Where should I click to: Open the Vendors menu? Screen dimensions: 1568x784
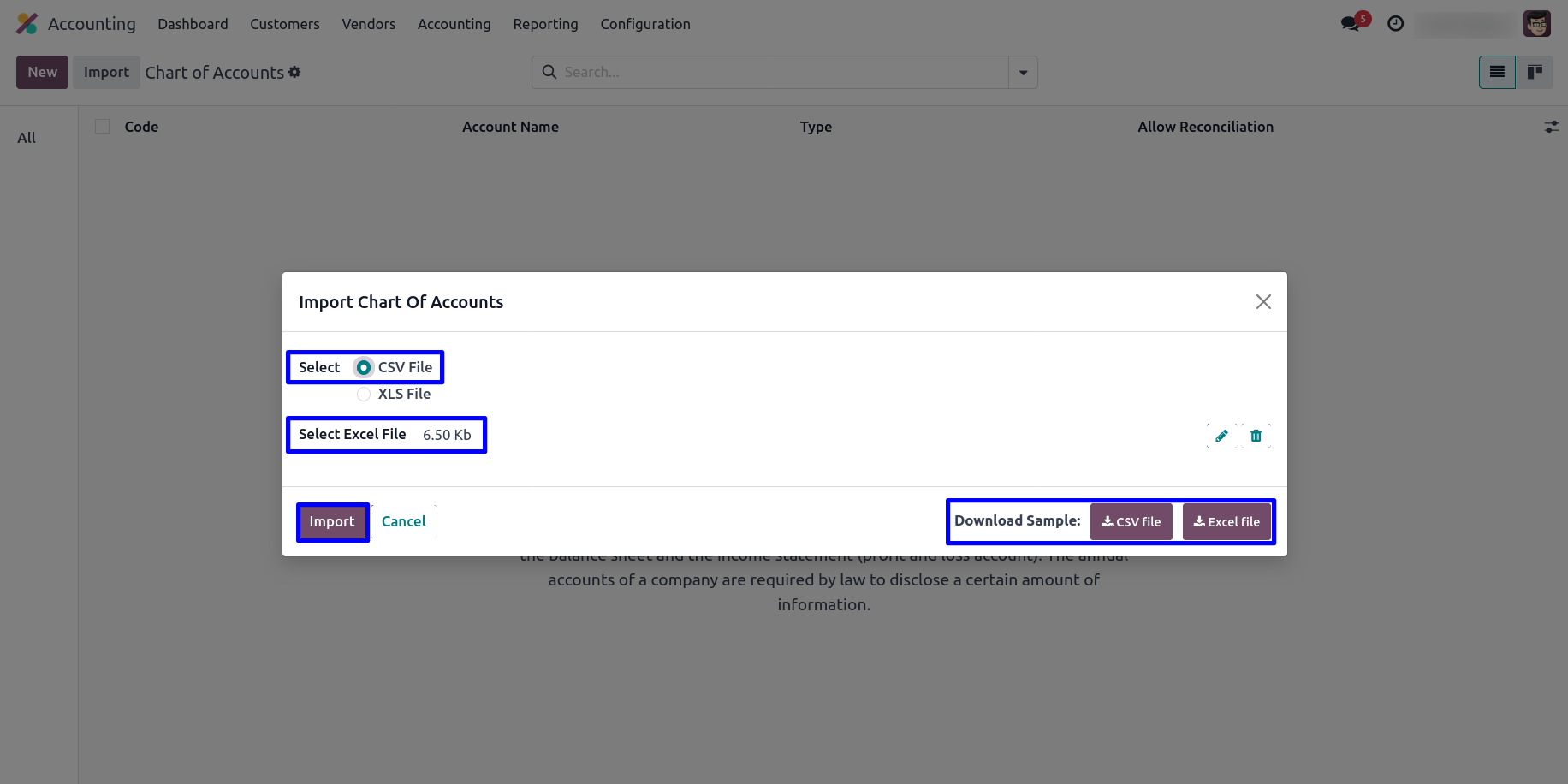tap(368, 24)
